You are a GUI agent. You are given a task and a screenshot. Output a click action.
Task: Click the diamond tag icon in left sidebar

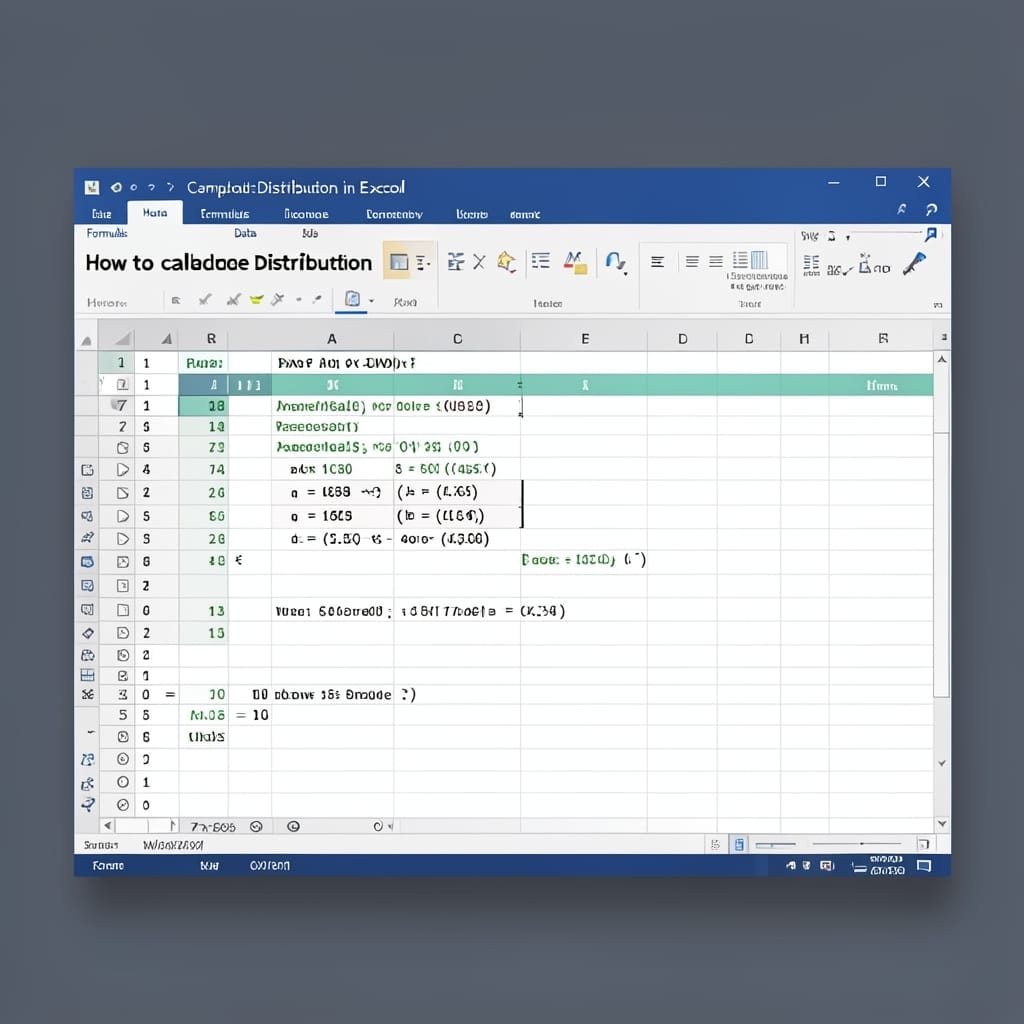pos(88,633)
